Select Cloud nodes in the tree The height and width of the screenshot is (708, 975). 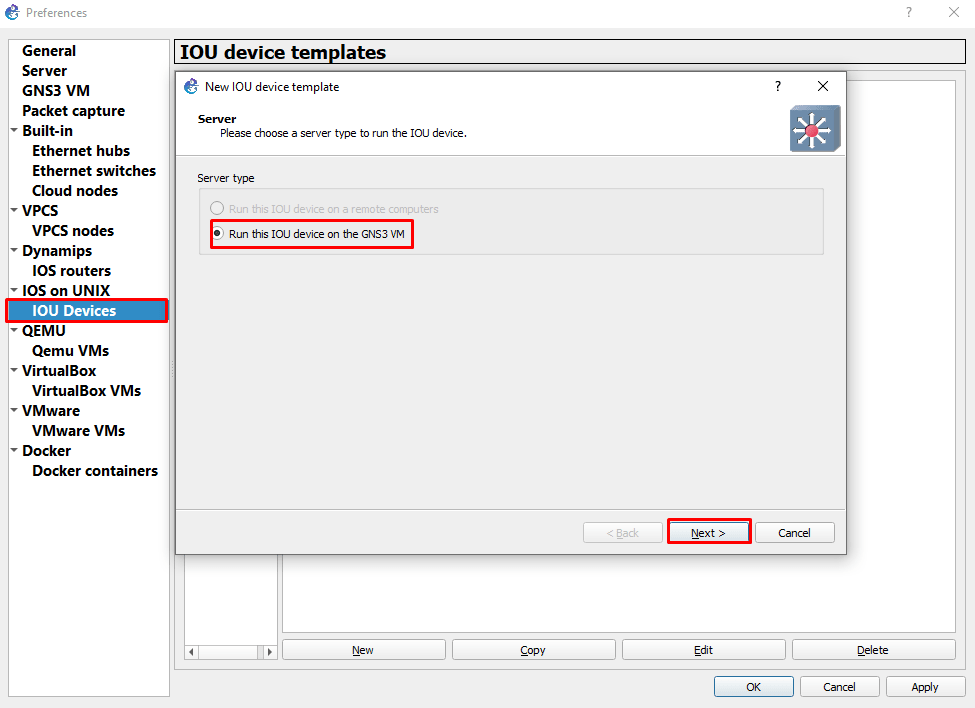(x=75, y=191)
